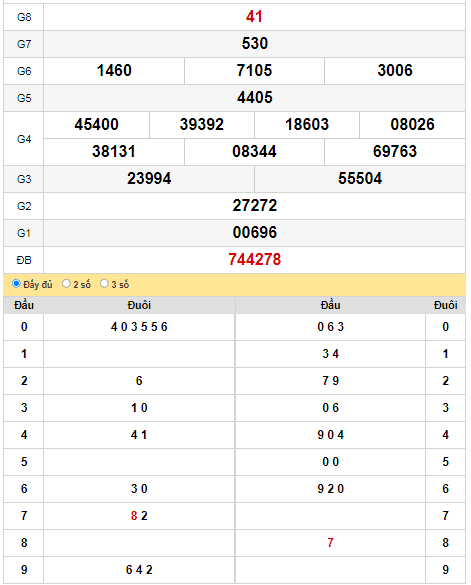This screenshot has height=585, width=471.
Task: Select the "Đầy đủ" radio button
Action: point(16,284)
